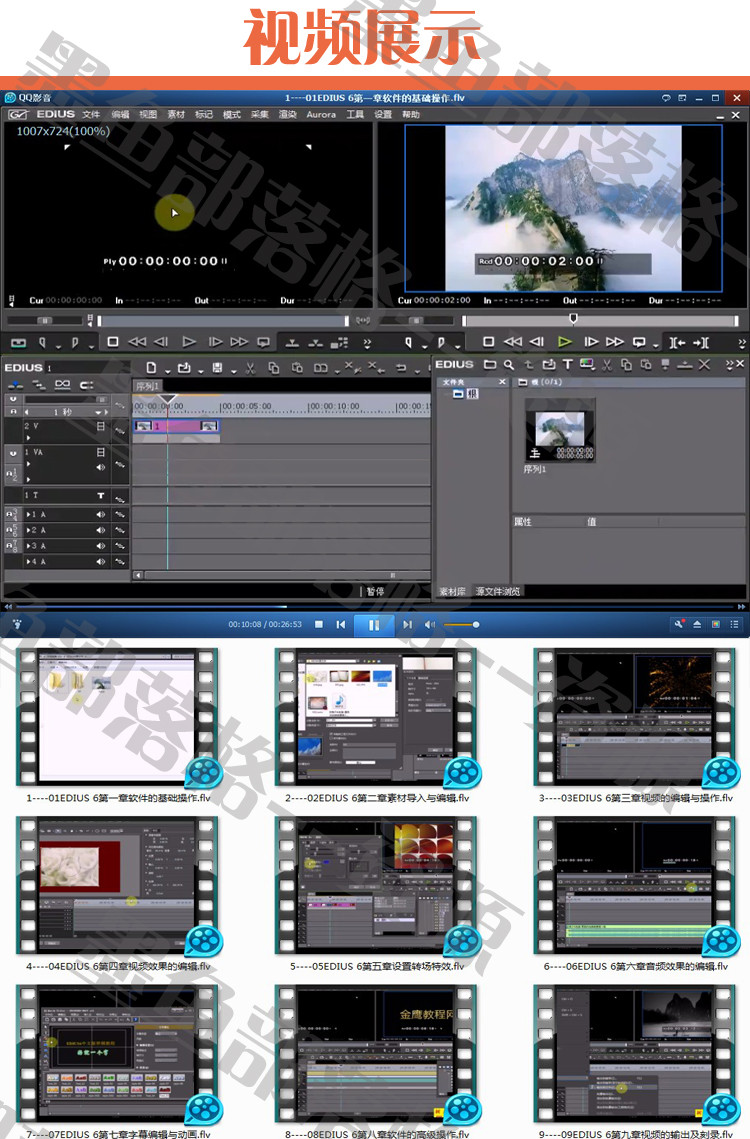Click the Add Clip icon in bin toolbar
The image size is (750, 1139).
point(549,365)
